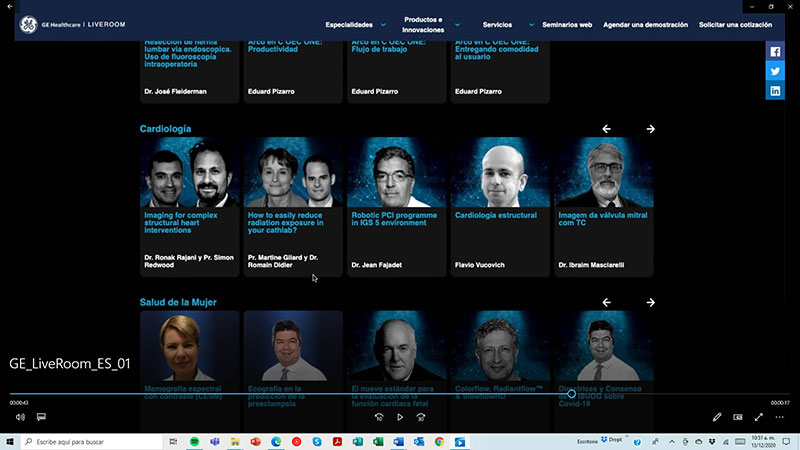Open Solicitar una cotización
The width and height of the screenshot is (800, 450).
735,24
